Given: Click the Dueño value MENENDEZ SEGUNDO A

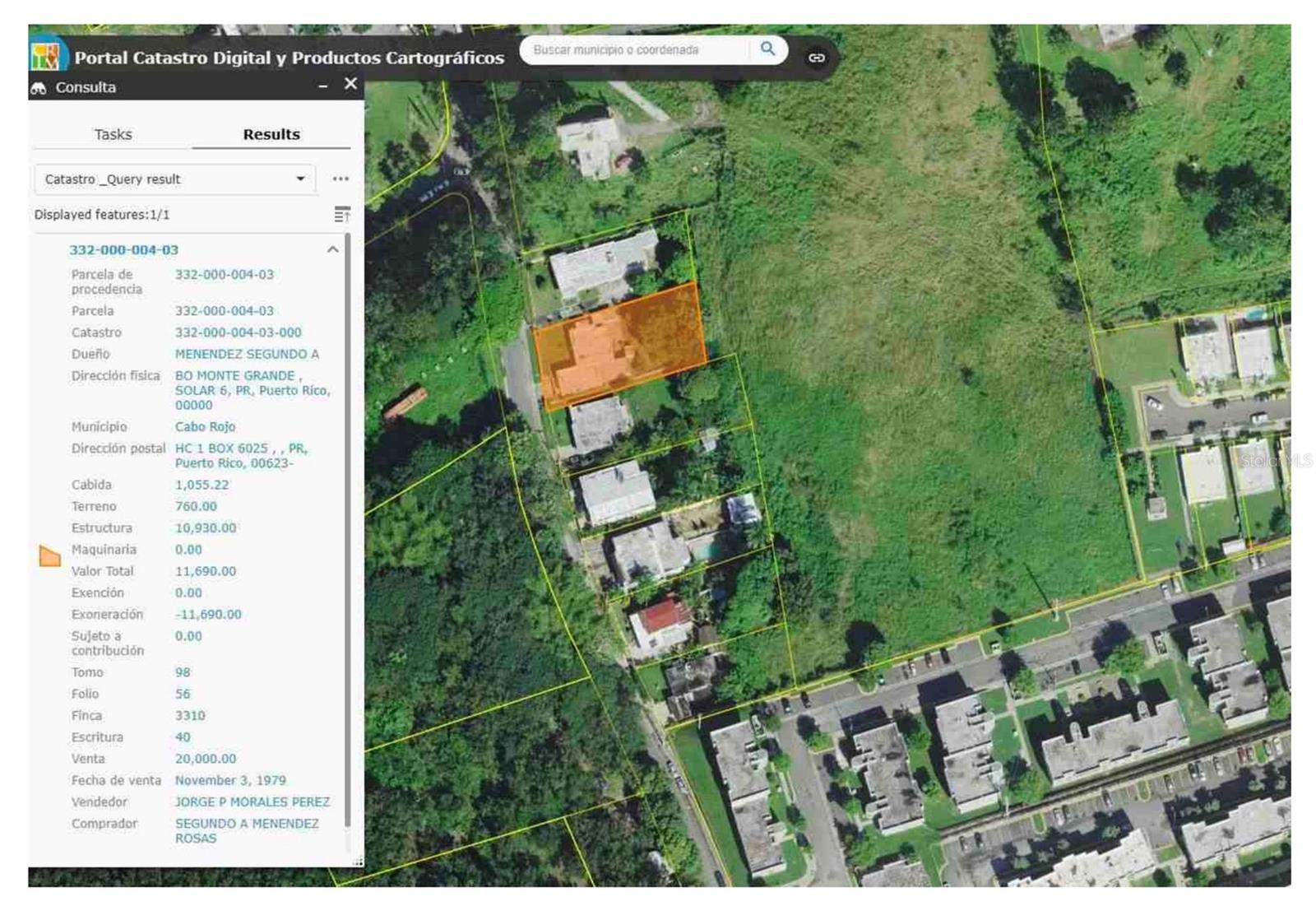Looking at the screenshot, I should coord(247,354).
